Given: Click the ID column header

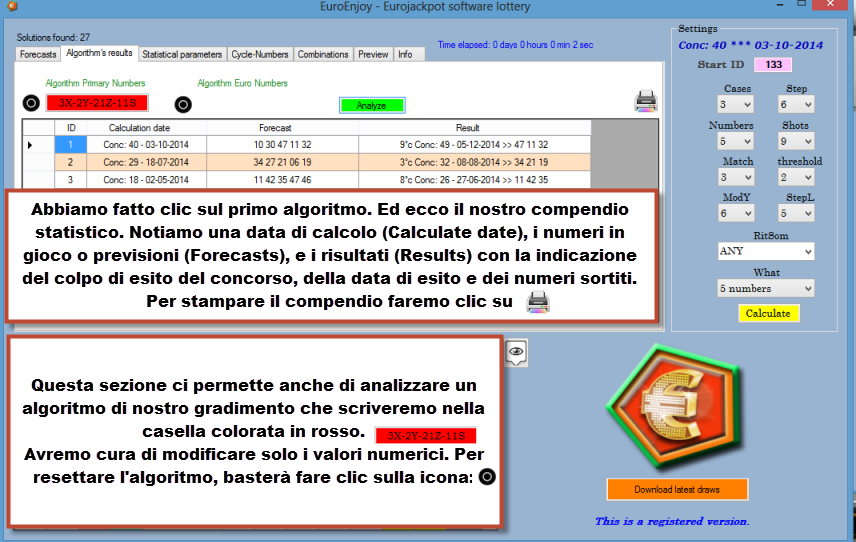Looking at the screenshot, I should tap(71, 128).
